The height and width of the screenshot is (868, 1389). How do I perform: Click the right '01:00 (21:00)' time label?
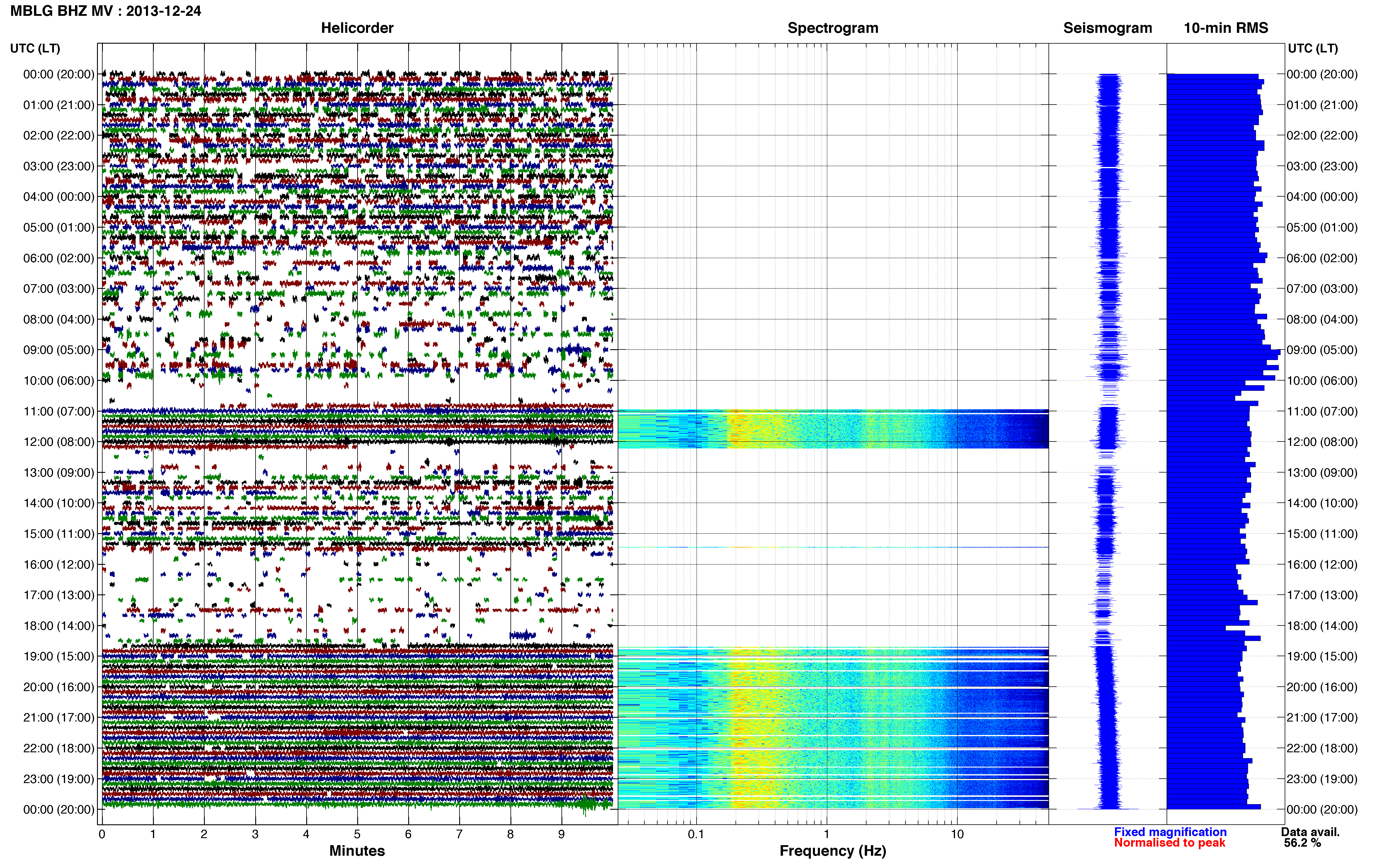(x=1322, y=105)
